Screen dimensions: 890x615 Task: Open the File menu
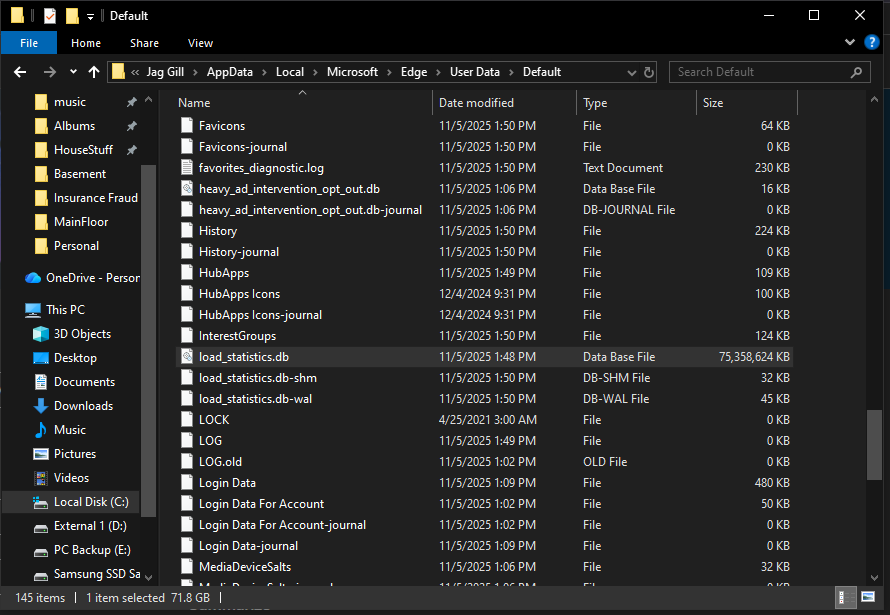(x=29, y=43)
